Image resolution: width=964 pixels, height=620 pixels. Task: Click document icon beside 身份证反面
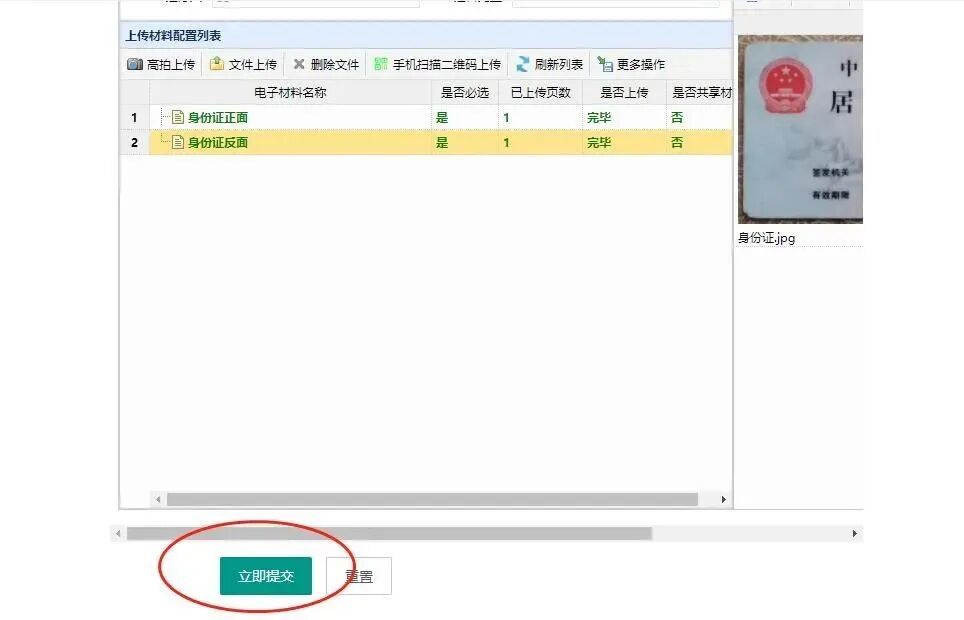pos(178,142)
